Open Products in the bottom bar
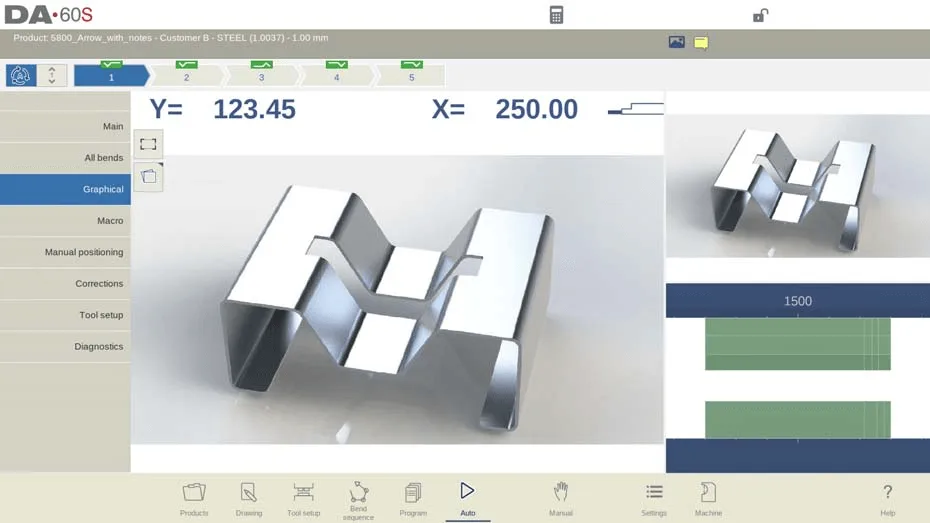The height and width of the screenshot is (523, 930). [x=194, y=499]
